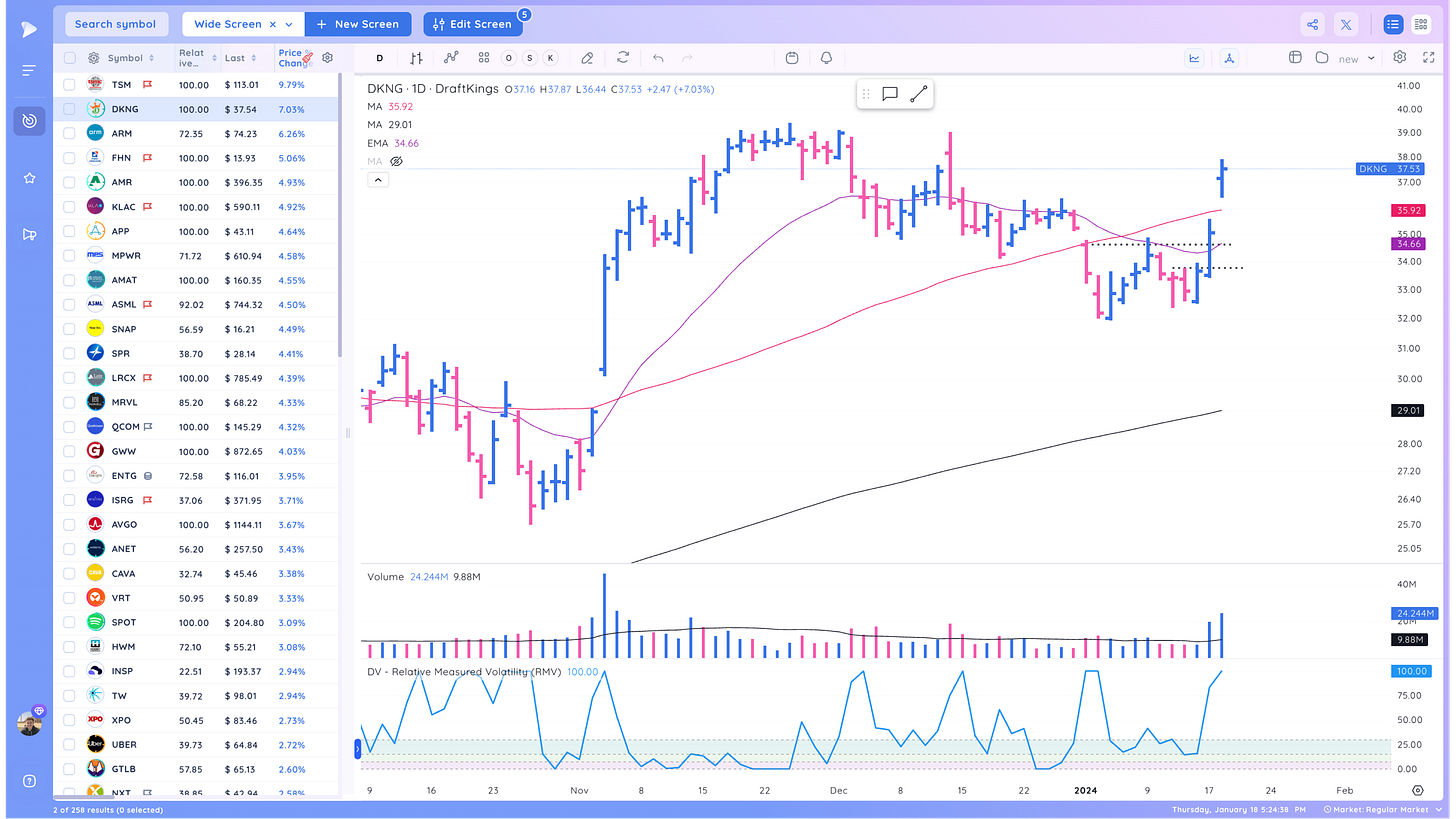Switch to the grid table layout icon
Image resolution: width=1456 pixels, height=819 pixels.
click(x=1421, y=25)
